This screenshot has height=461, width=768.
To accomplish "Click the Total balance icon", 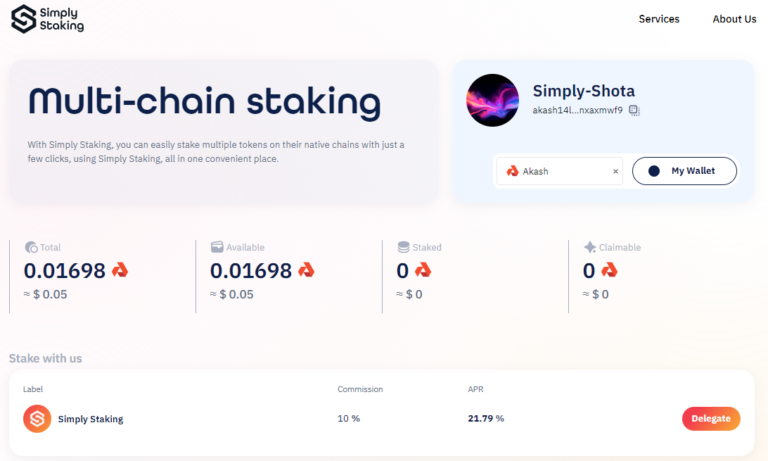I will [31, 247].
